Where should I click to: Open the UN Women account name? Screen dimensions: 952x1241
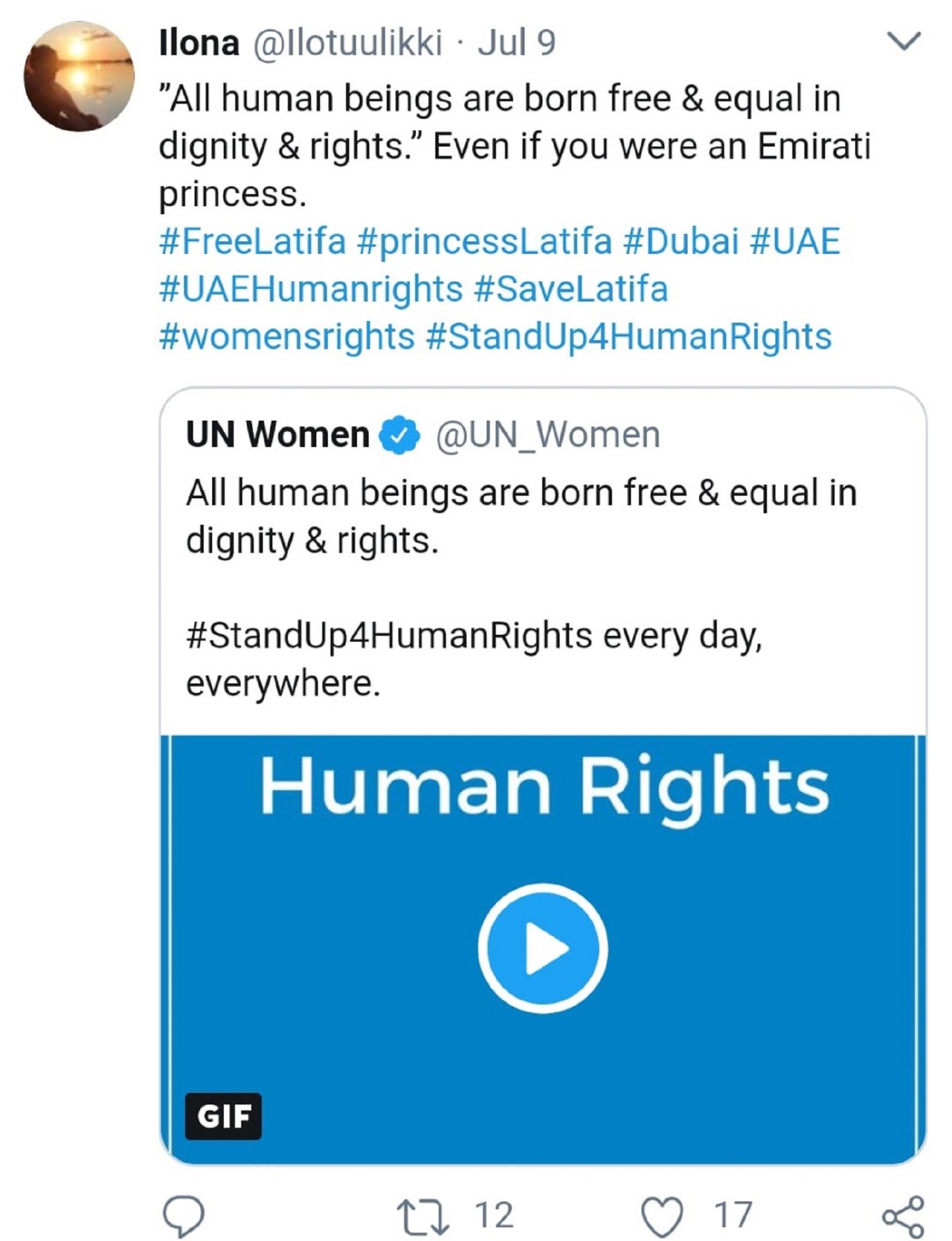(278, 435)
